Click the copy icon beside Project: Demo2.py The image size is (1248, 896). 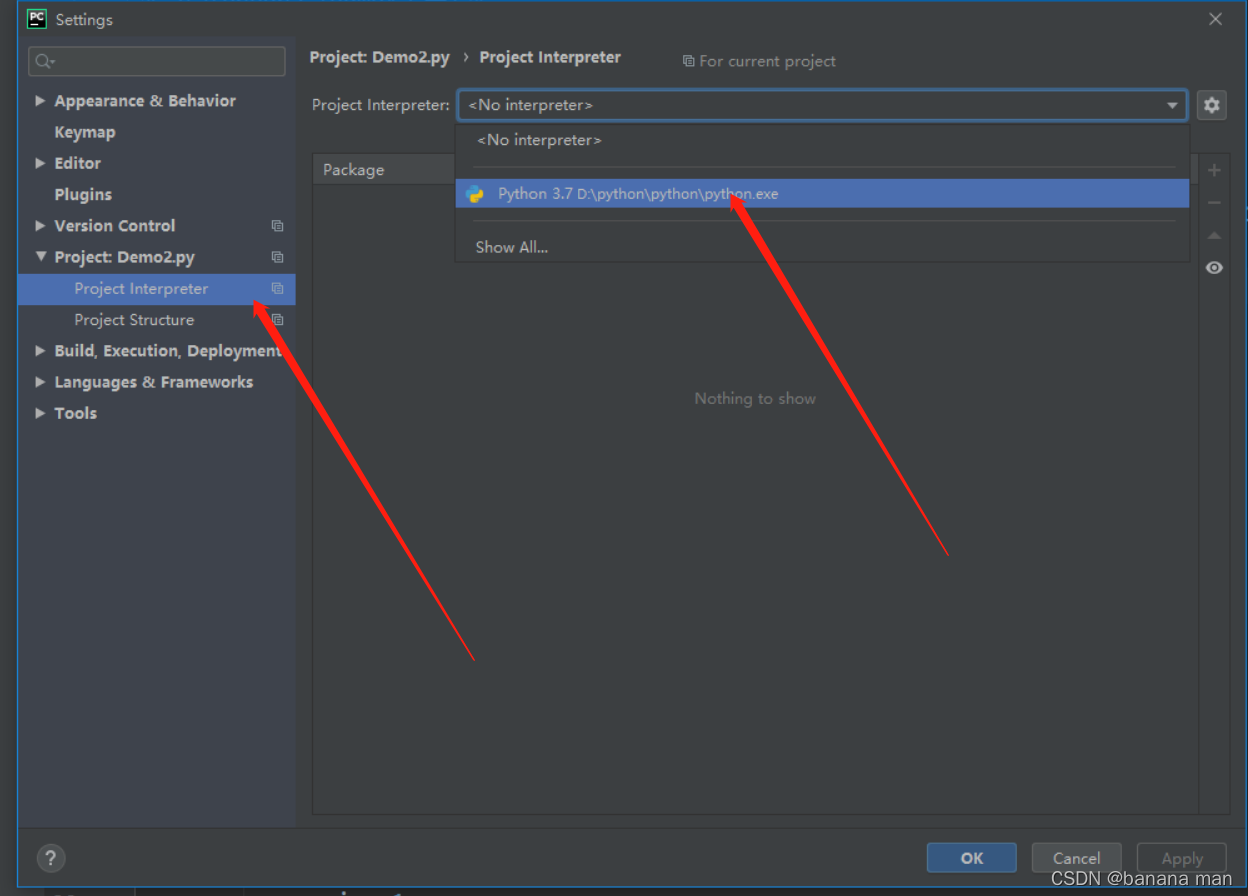point(277,257)
